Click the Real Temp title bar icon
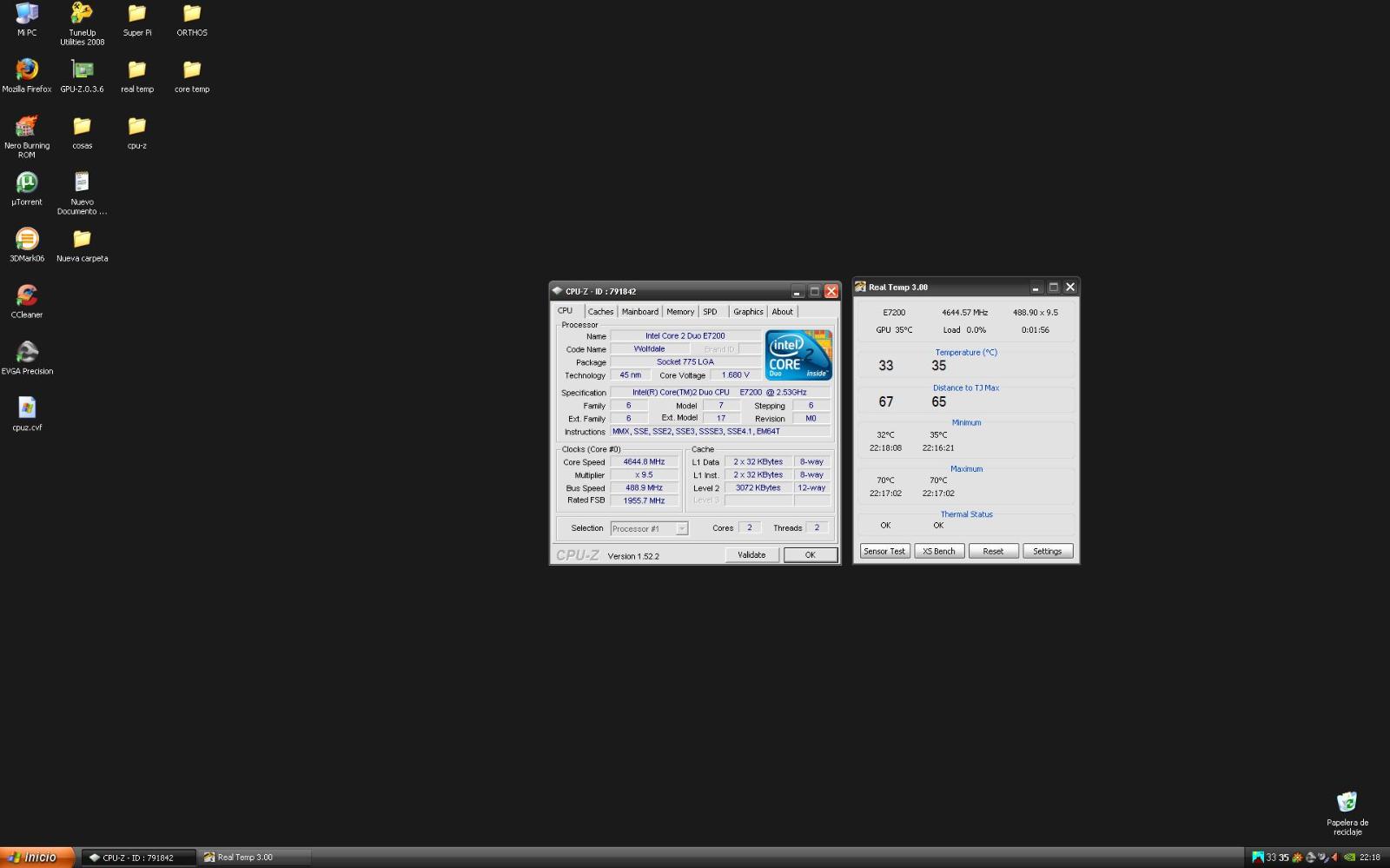The height and width of the screenshot is (868, 1390). (x=860, y=287)
